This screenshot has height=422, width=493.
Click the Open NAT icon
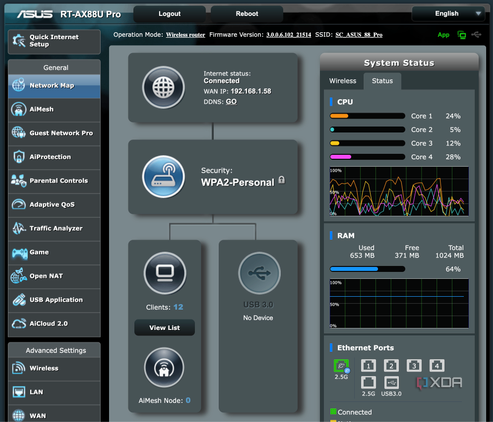pos(19,276)
